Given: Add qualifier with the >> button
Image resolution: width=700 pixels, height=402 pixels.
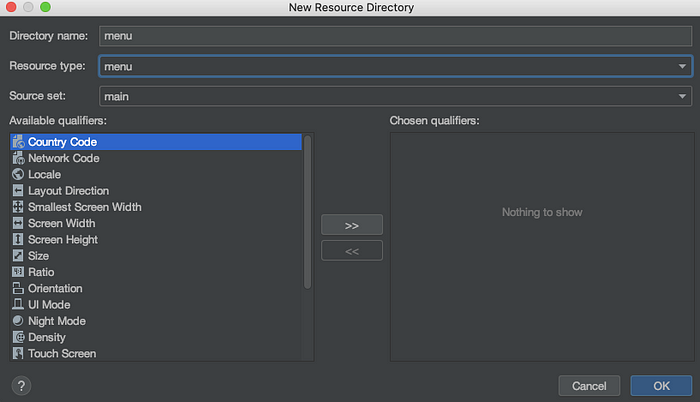Looking at the screenshot, I should coord(352,225).
